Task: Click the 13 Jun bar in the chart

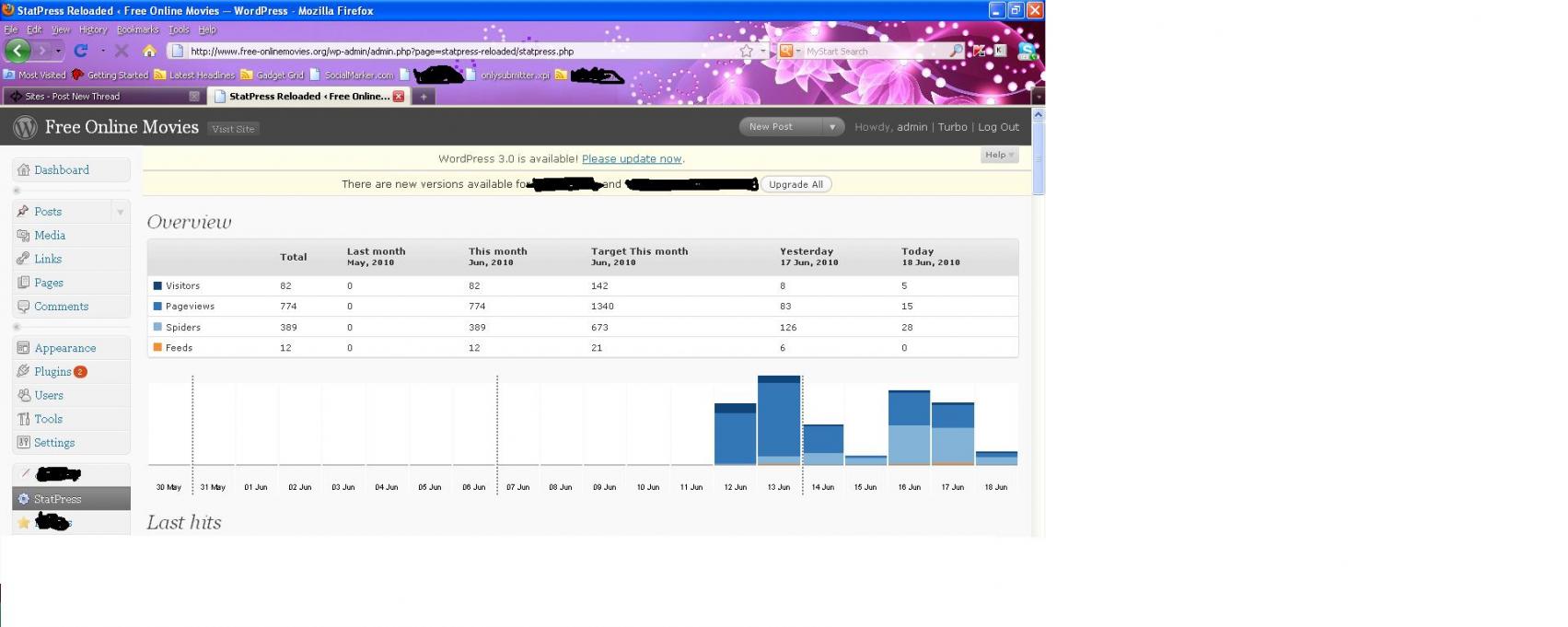Action: pos(779,420)
